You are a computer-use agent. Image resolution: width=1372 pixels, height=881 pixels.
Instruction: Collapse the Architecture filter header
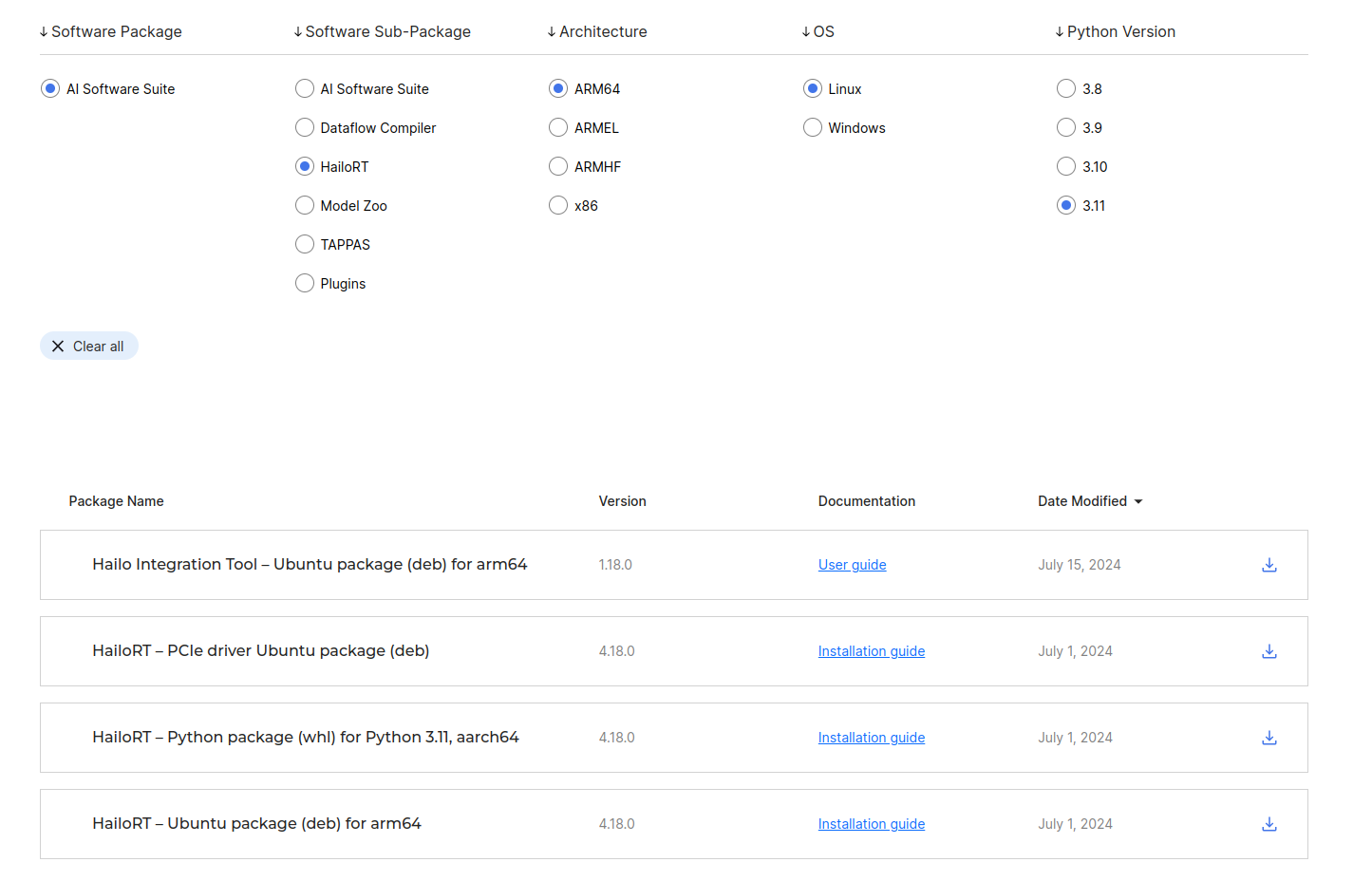[597, 31]
